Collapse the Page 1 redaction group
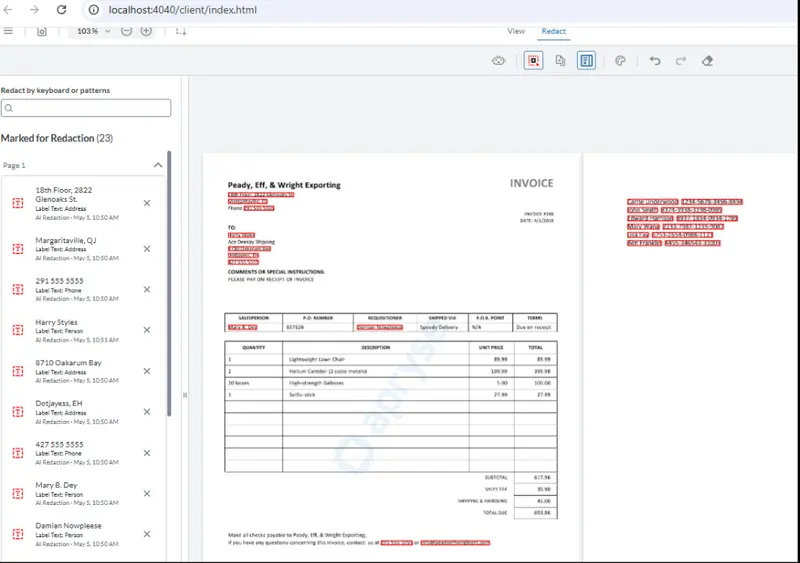The image size is (800, 563). (158, 165)
